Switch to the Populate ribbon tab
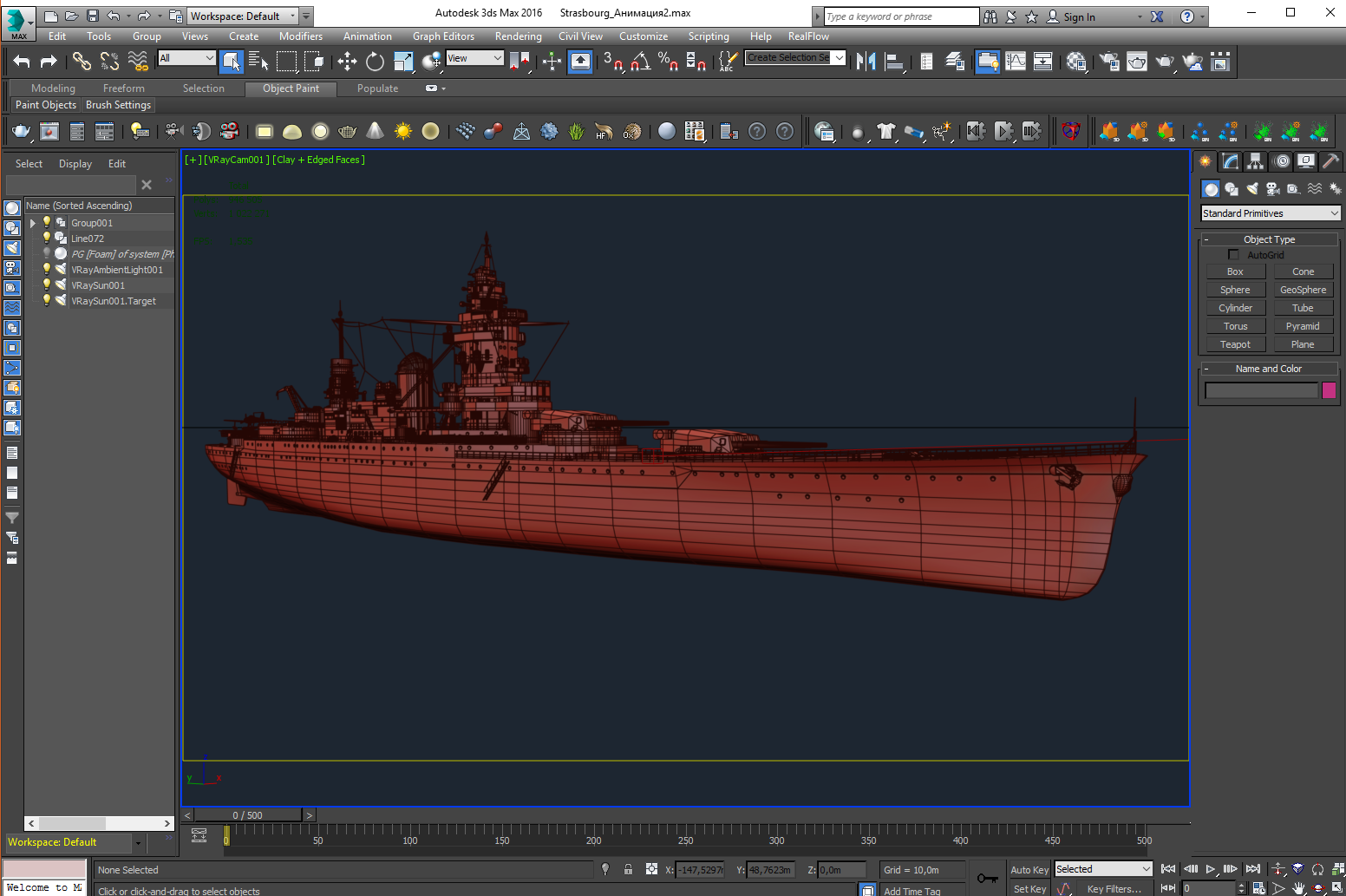 (x=378, y=88)
